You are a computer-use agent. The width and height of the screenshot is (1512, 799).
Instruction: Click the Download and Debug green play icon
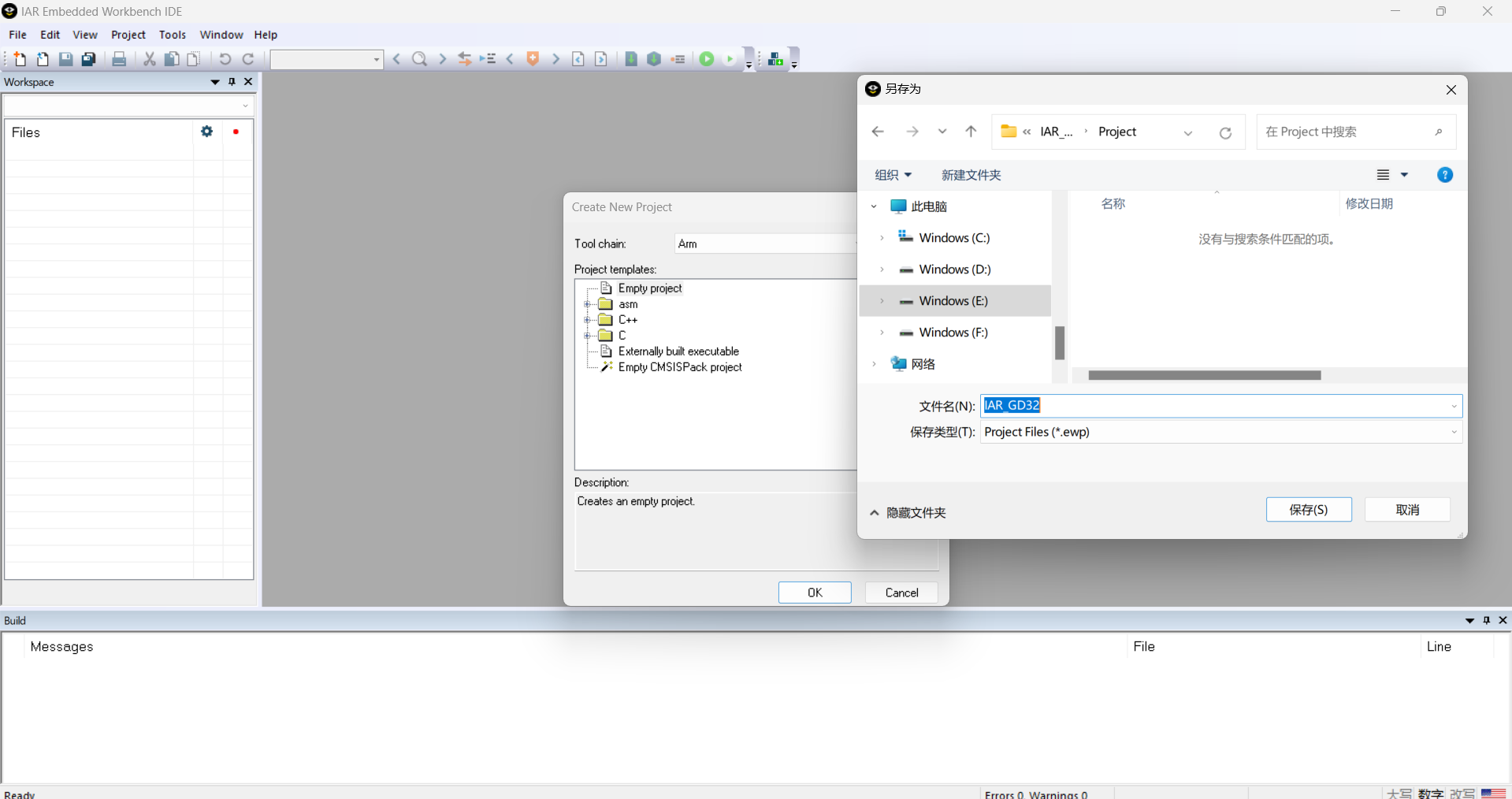tap(707, 59)
